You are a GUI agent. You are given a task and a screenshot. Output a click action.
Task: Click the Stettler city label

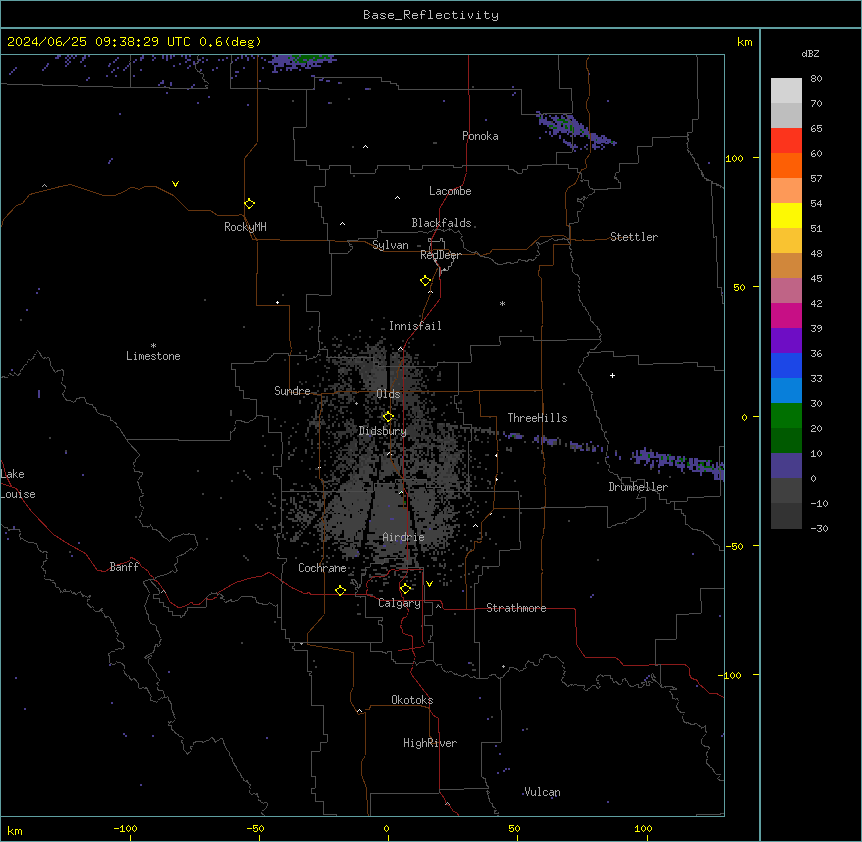click(x=634, y=237)
